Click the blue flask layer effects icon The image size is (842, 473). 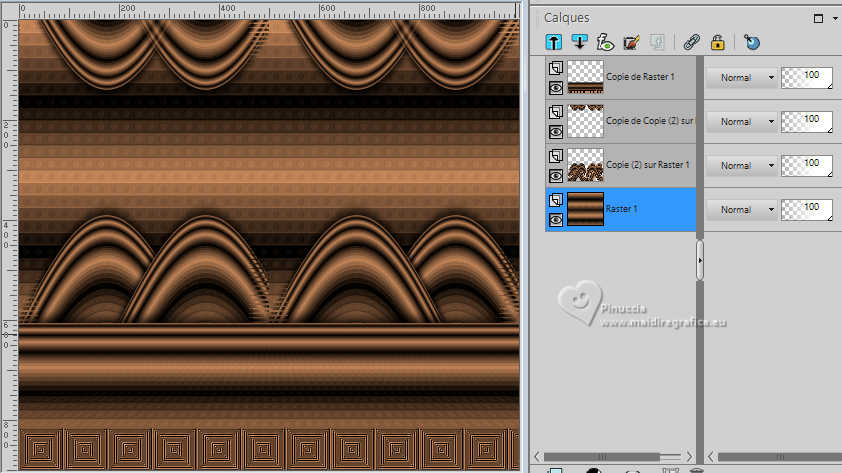[x=753, y=42]
